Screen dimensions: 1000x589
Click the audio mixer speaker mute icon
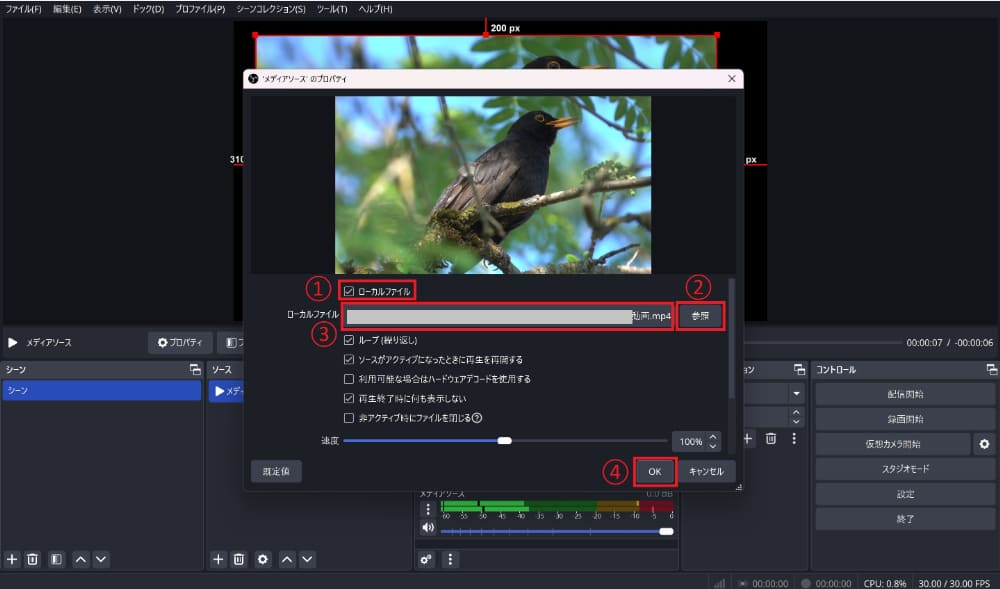pyautogui.click(x=428, y=528)
